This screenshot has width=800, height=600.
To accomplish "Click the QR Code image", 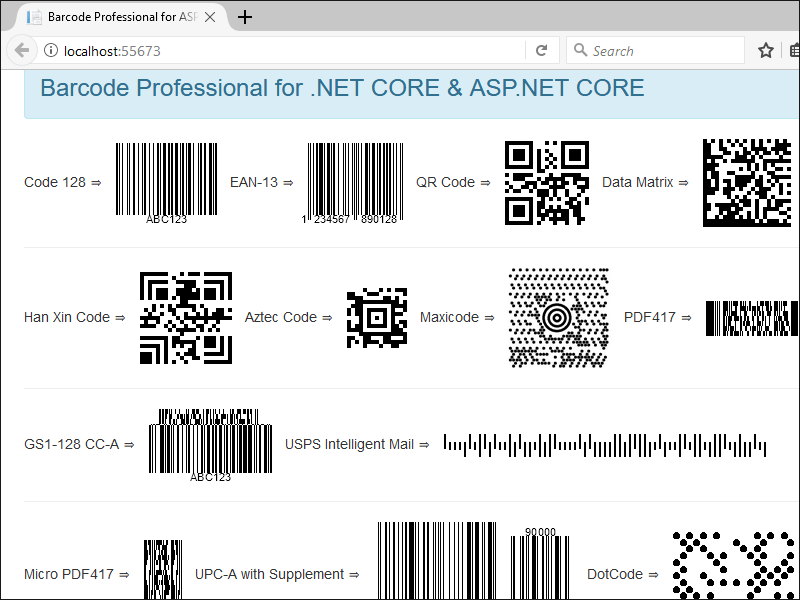I will [547, 183].
